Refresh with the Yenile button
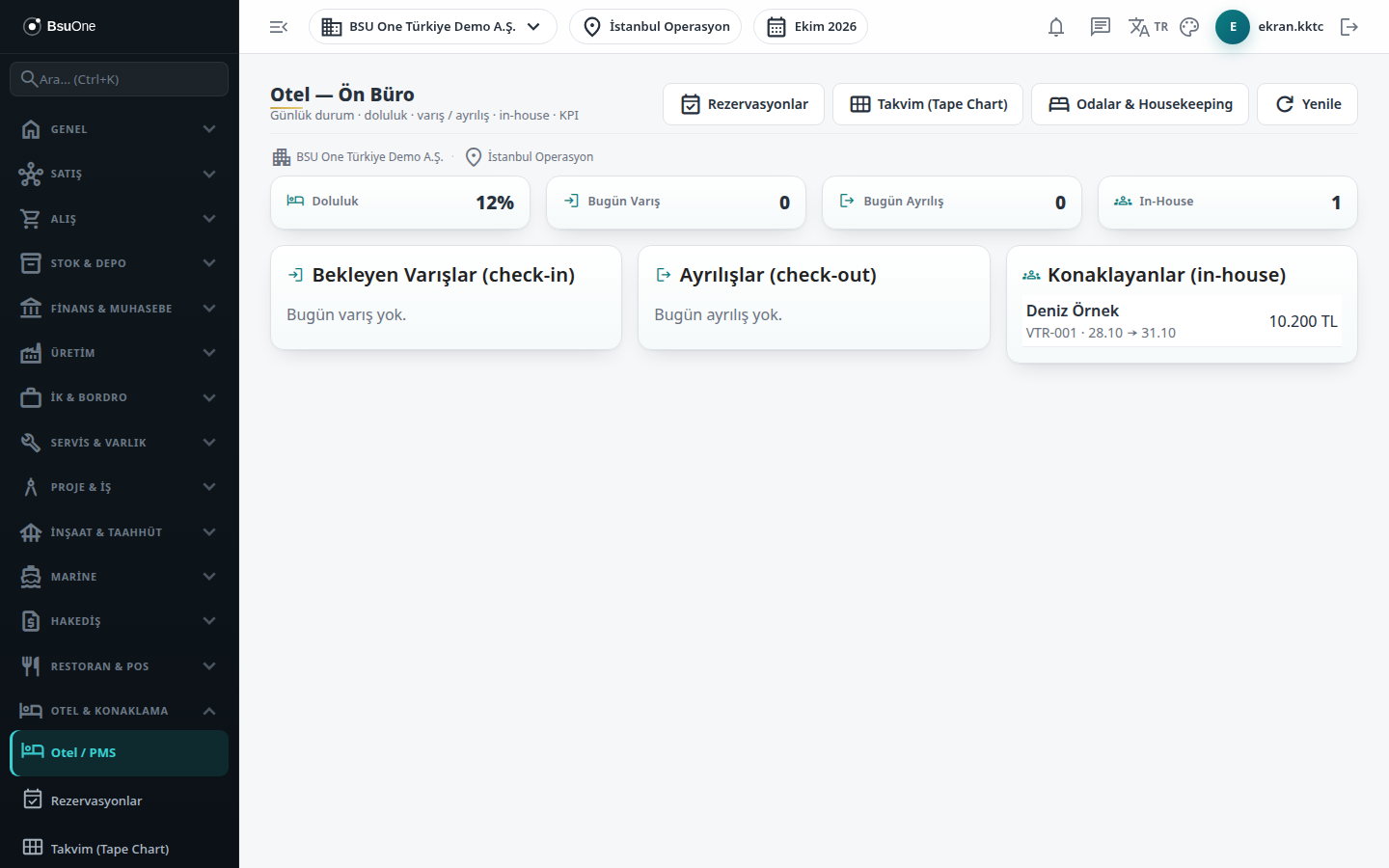1389x868 pixels. coord(1307,104)
